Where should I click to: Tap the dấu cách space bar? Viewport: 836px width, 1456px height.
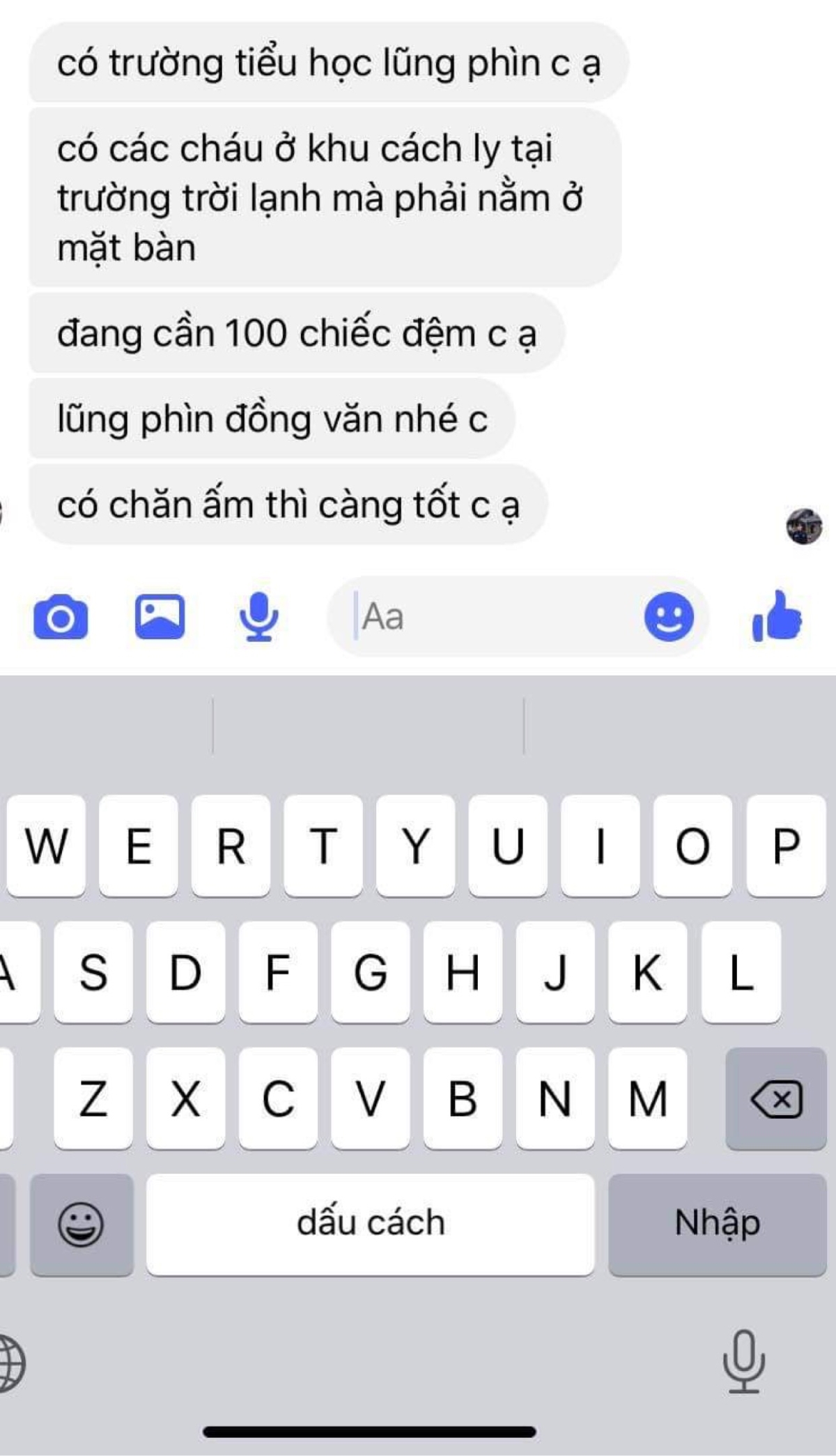[x=371, y=1225]
